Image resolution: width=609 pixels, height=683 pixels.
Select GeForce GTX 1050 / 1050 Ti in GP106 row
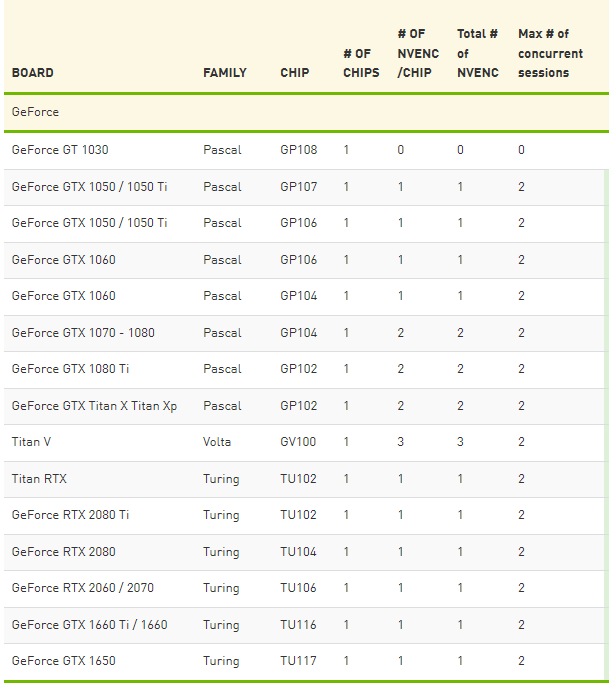click(89, 223)
